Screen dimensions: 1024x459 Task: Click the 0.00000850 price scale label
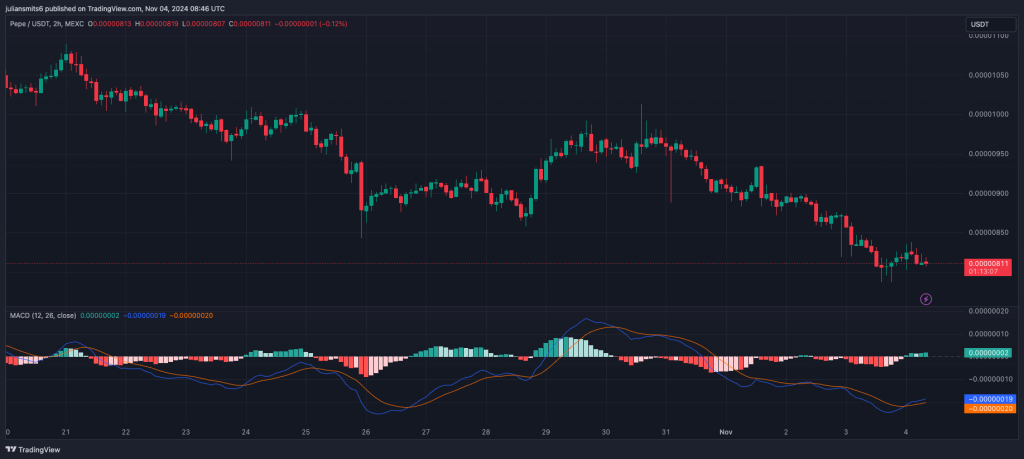click(990, 232)
